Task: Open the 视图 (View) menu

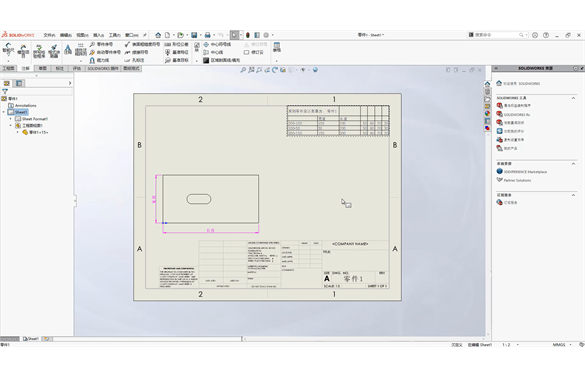Action: pos(82,35)
